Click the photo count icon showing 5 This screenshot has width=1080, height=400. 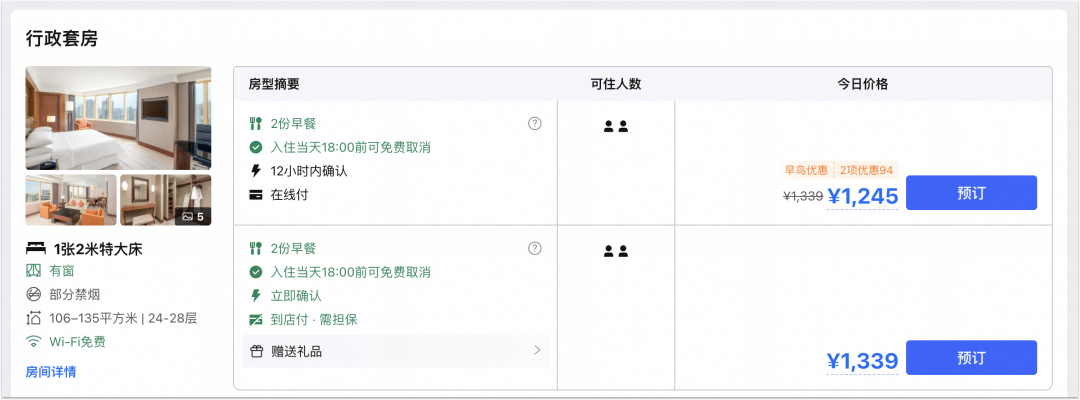pyautogui.click(x=193, y=217)
